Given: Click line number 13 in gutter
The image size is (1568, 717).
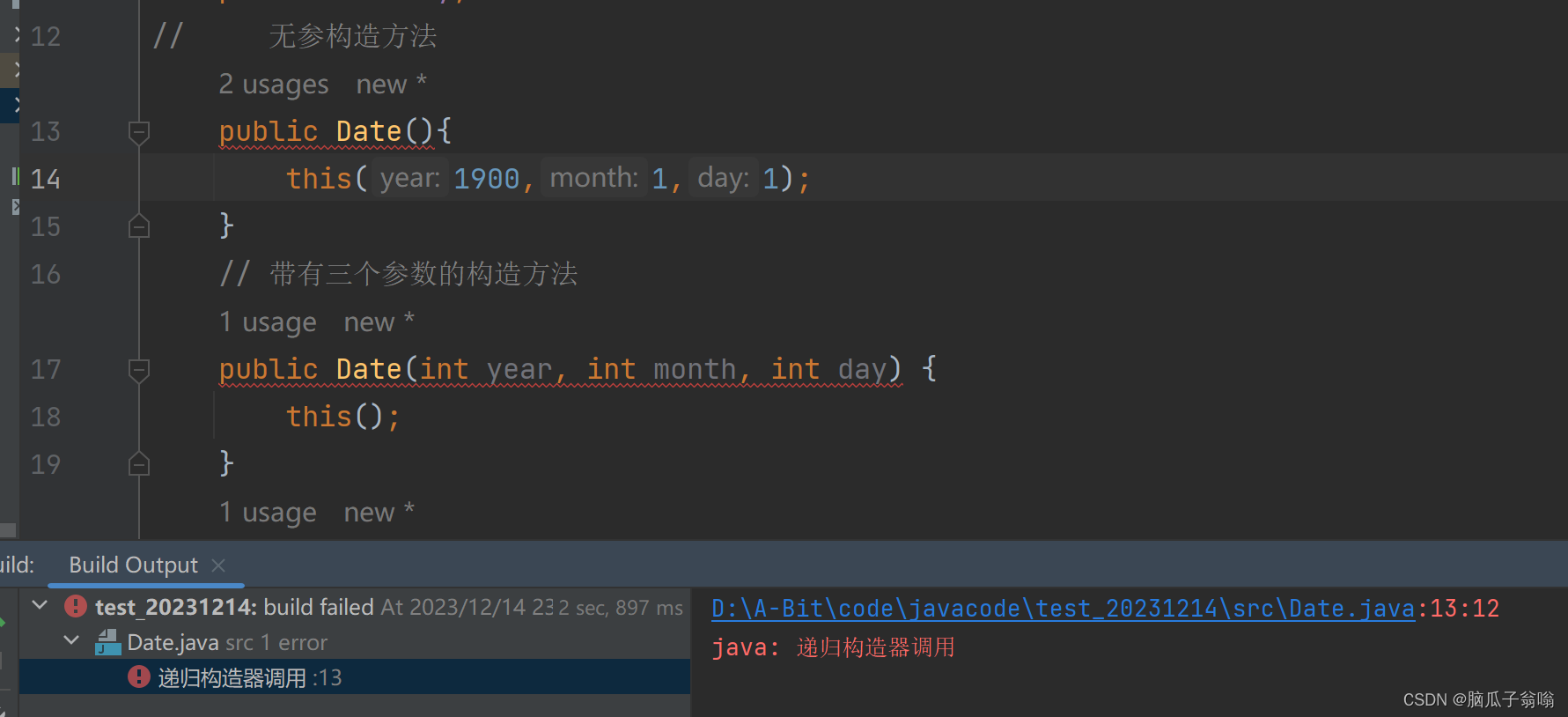Looking at the screenshot, I should click(46, 132).
